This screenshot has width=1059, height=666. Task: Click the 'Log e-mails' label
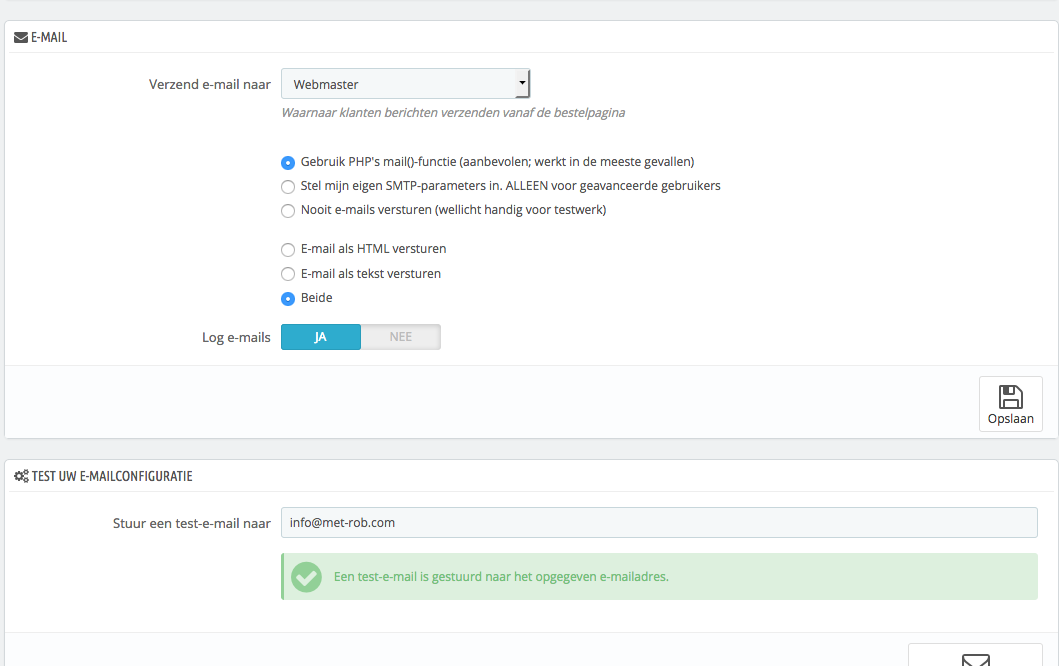click(x=236, y=338)
